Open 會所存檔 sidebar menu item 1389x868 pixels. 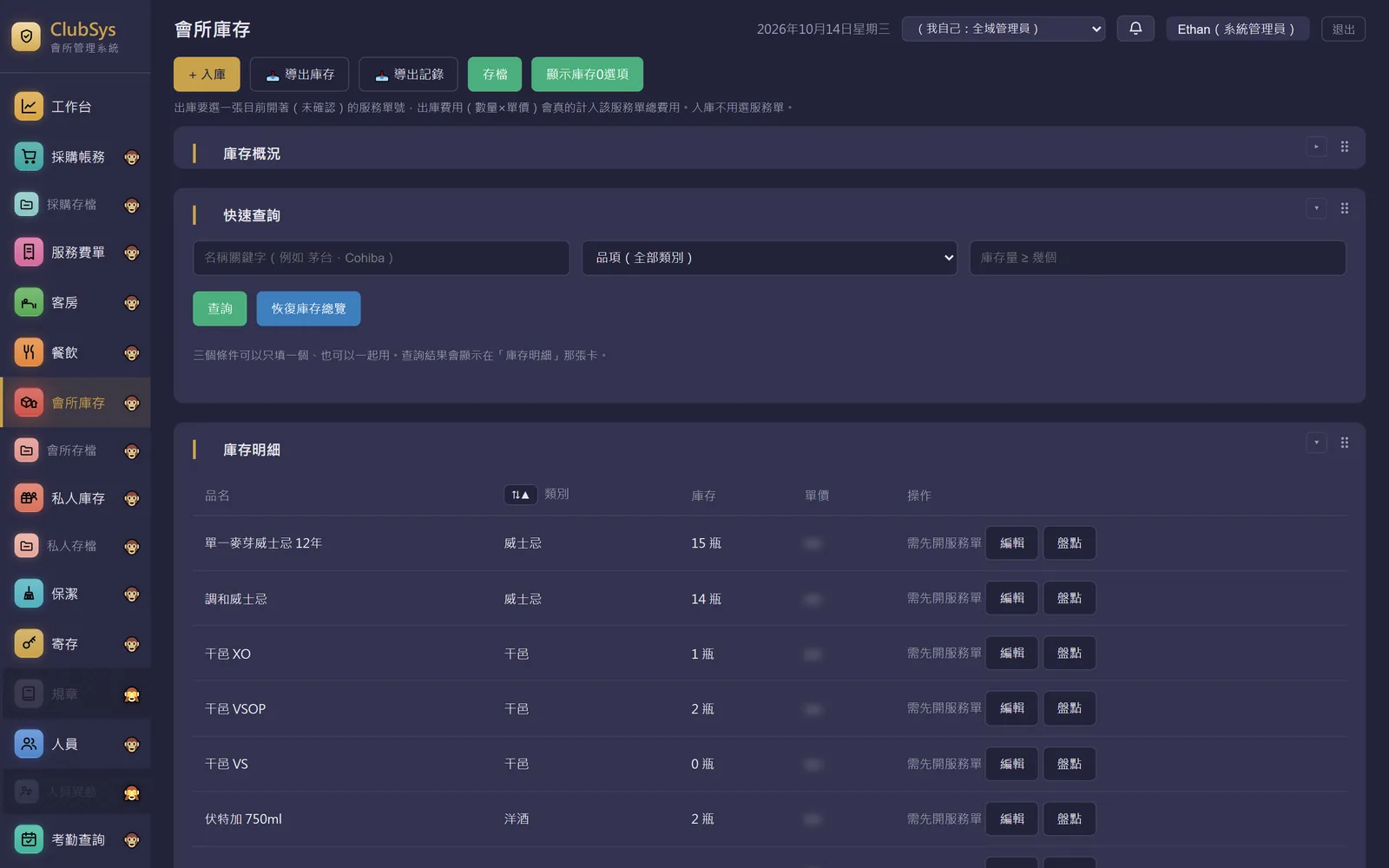tap(75, 450)
